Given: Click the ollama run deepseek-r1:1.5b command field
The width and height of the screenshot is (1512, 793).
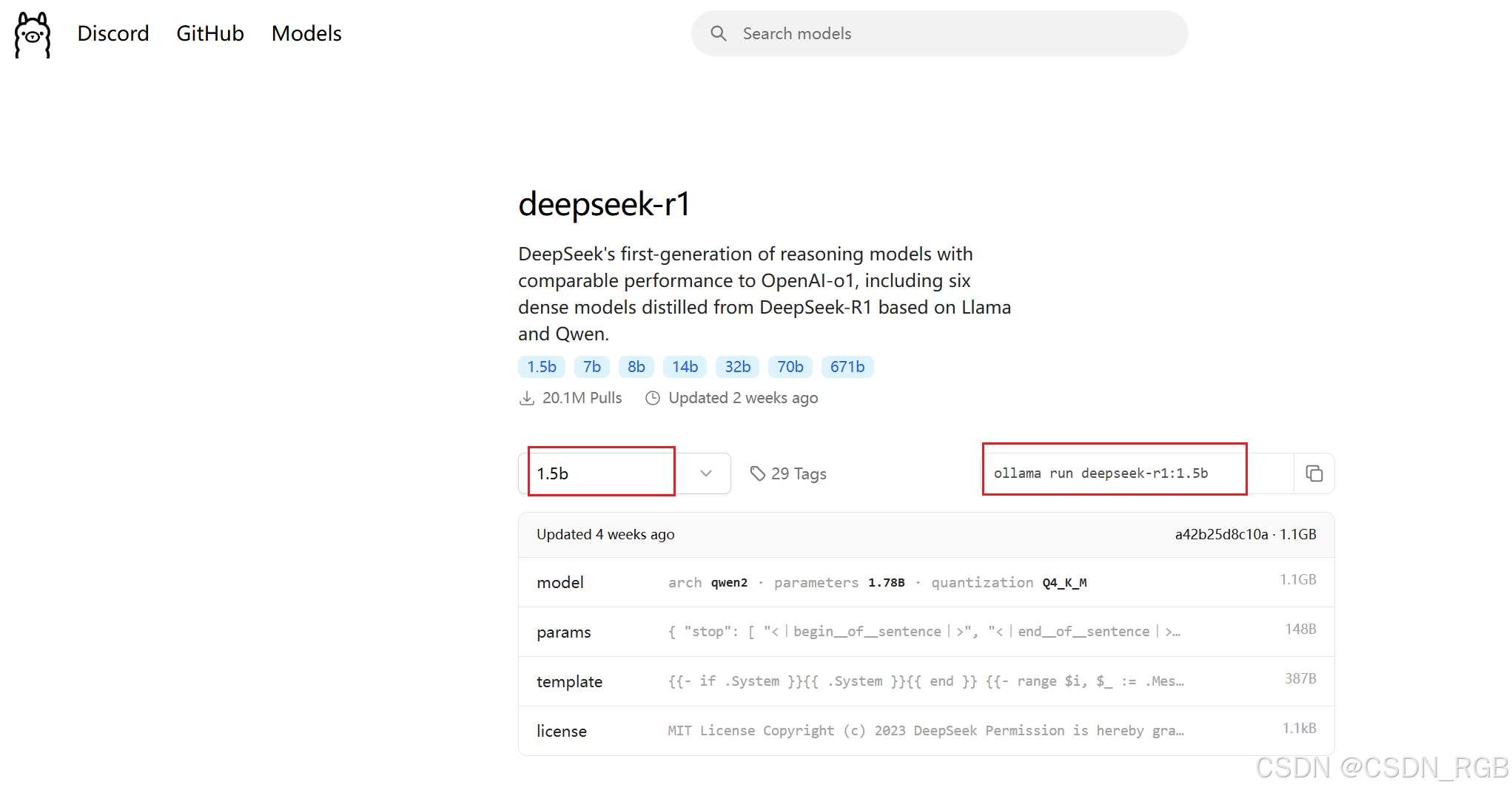Looking at the screenshot, I should (x=1138, y=473).
